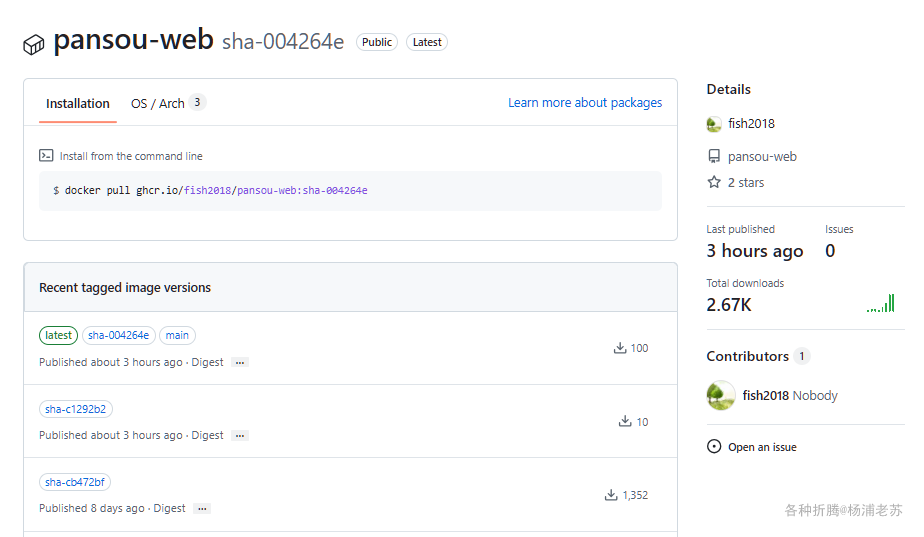Click the Contributors heading
Viewport: 924px width, 537px height.
(x=747, y=356)
